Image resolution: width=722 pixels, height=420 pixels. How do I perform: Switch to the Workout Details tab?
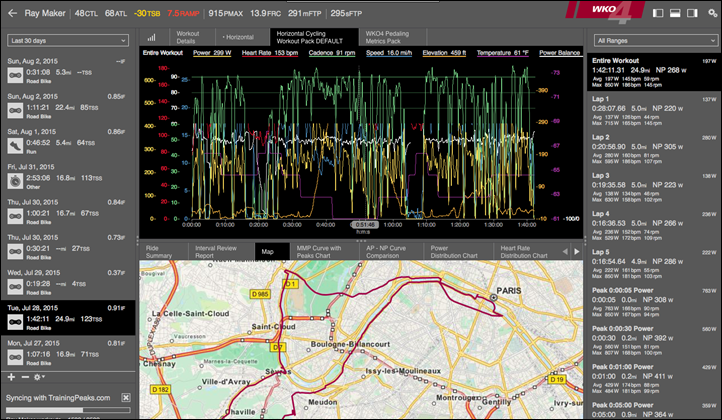pyautogui.click(x=192, y=37)
